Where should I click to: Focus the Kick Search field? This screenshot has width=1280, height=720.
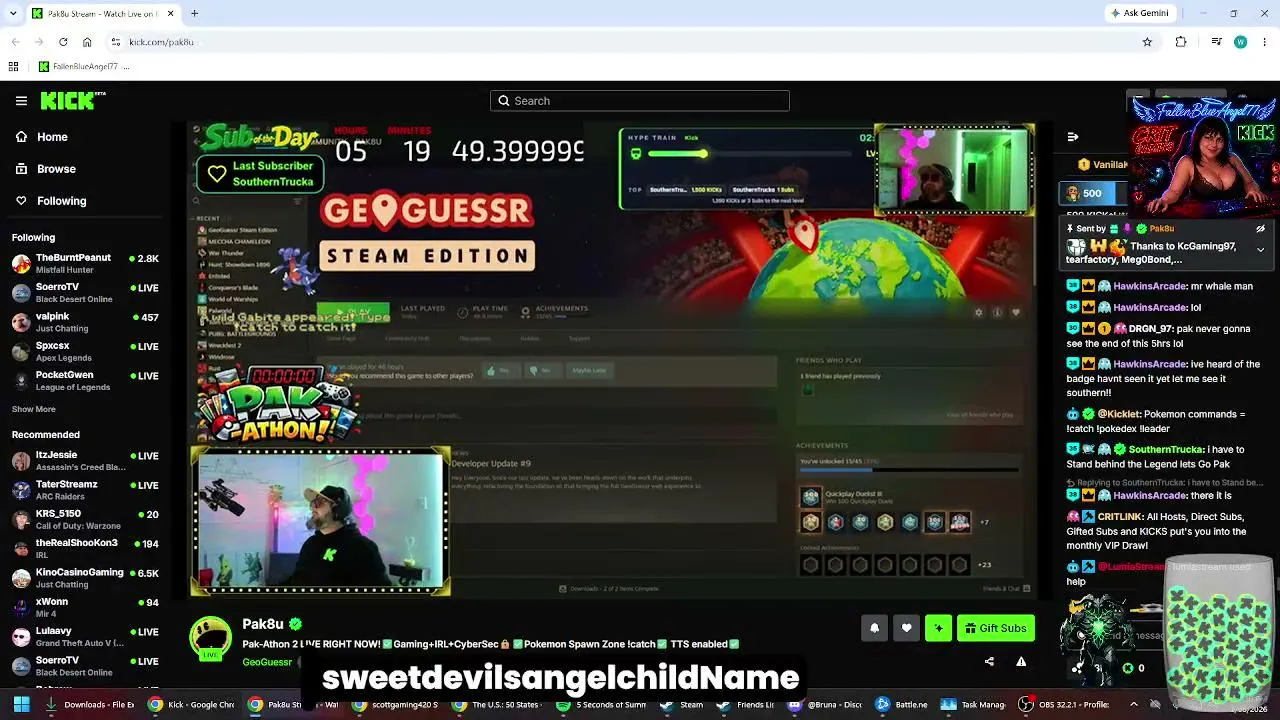(x=640, y=101)
